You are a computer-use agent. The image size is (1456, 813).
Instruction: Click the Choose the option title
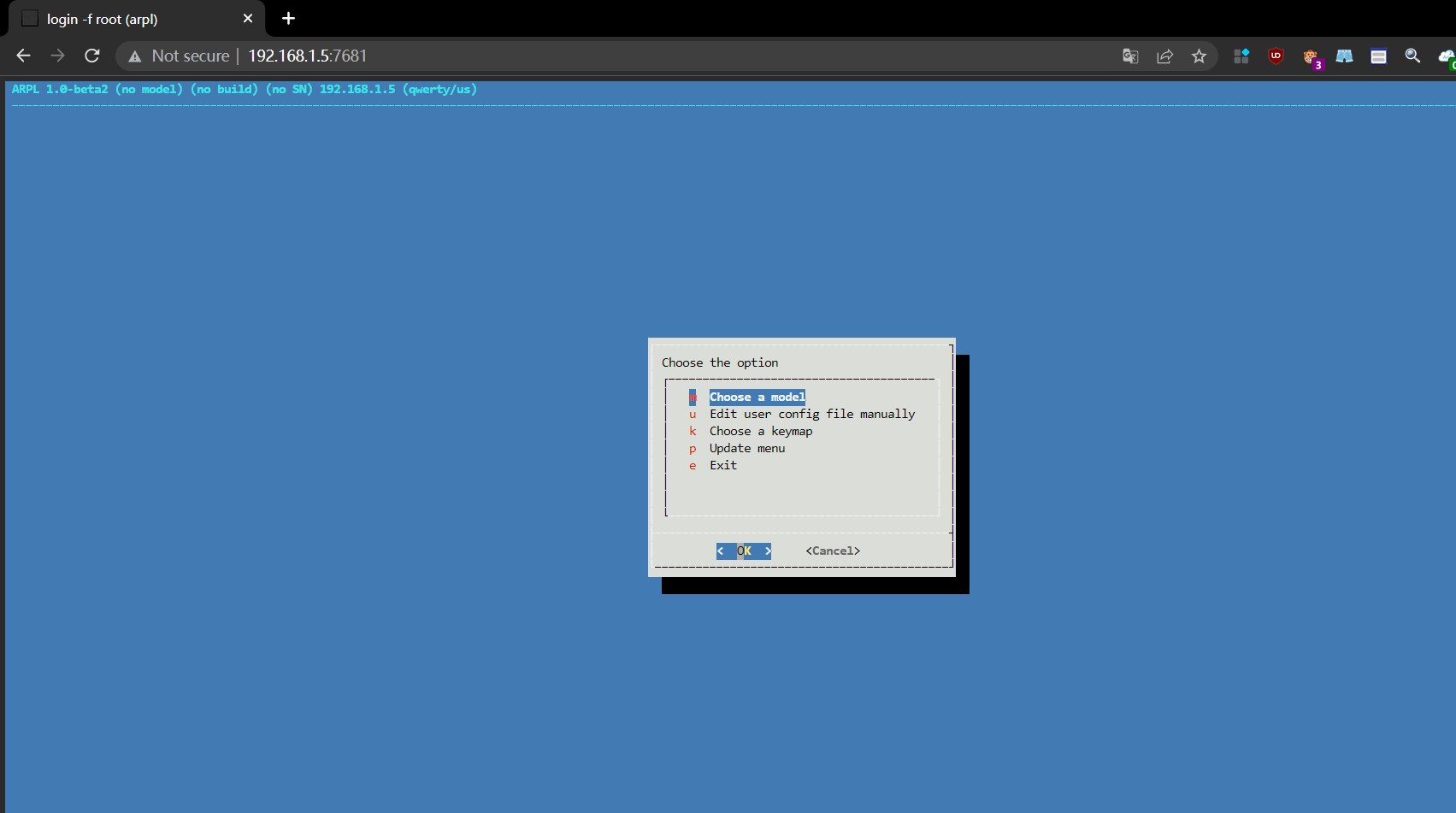[720, 362]
